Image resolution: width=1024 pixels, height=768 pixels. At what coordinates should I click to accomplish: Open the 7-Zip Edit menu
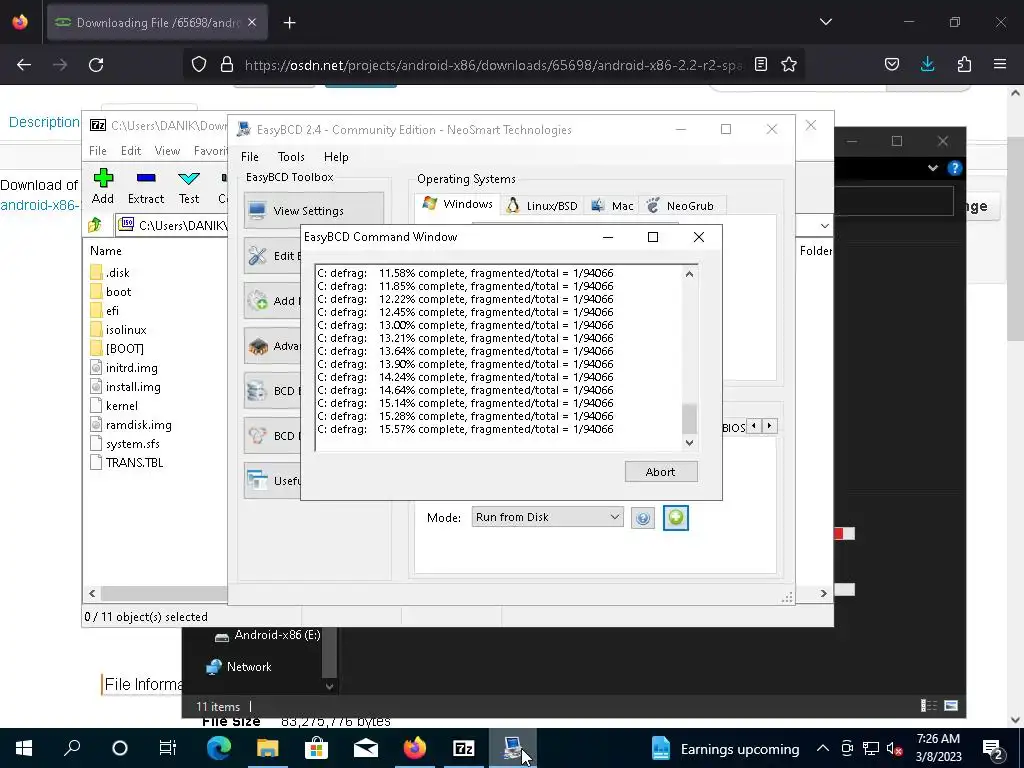point(131,151)
